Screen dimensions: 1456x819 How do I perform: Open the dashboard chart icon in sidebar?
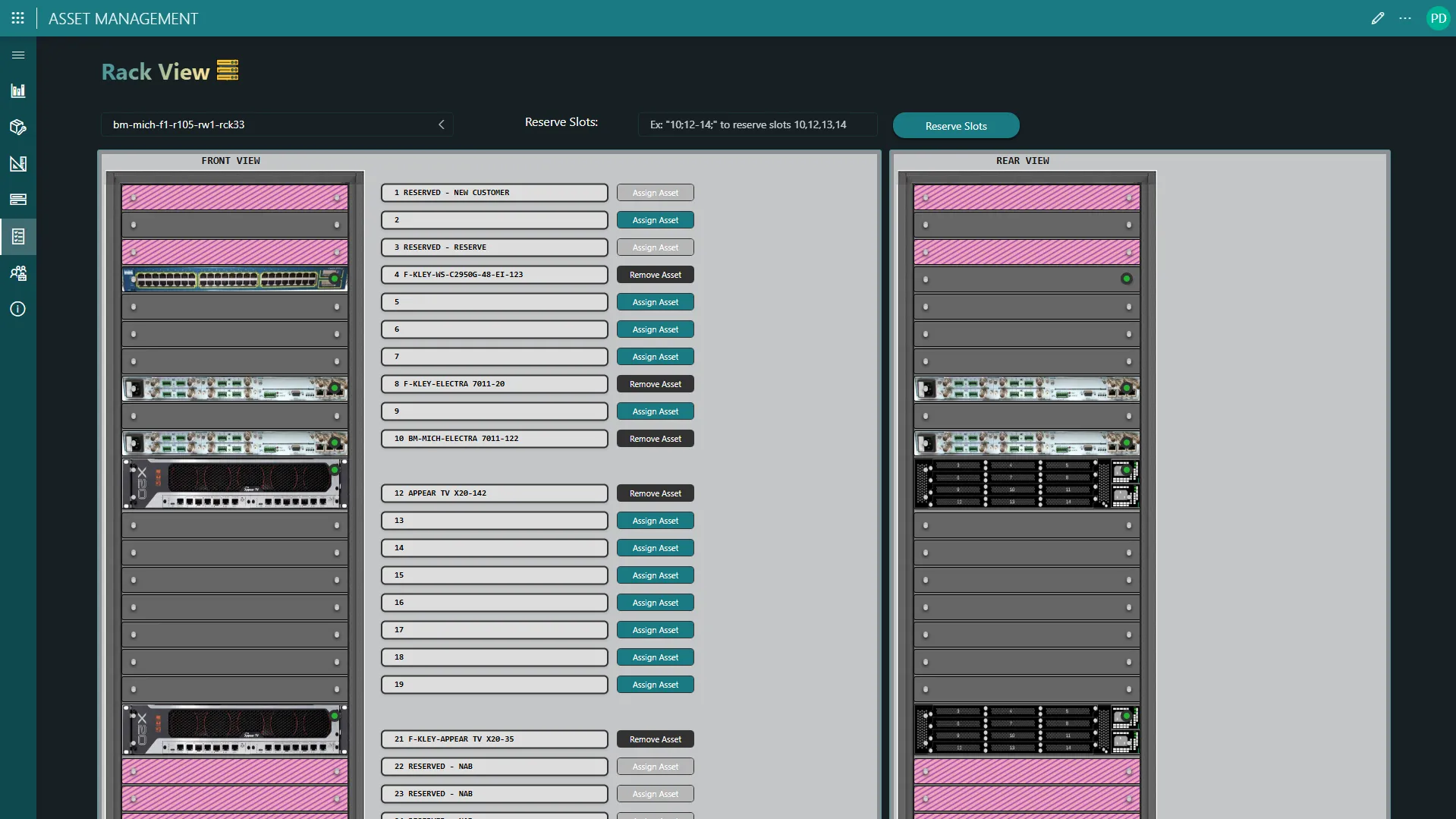[x=18, y=91]
